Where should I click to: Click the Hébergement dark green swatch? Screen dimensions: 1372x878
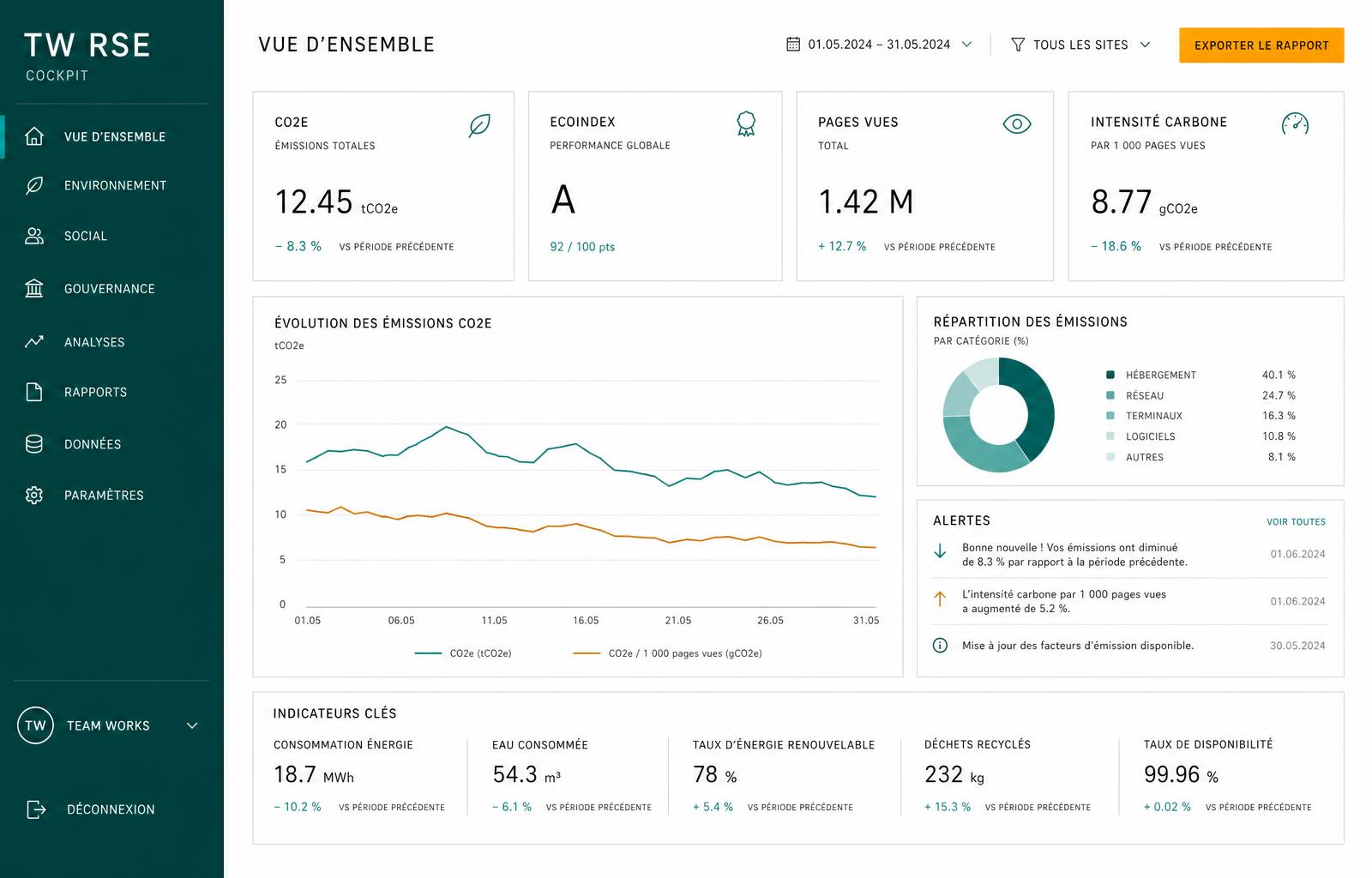(1110, 375)
